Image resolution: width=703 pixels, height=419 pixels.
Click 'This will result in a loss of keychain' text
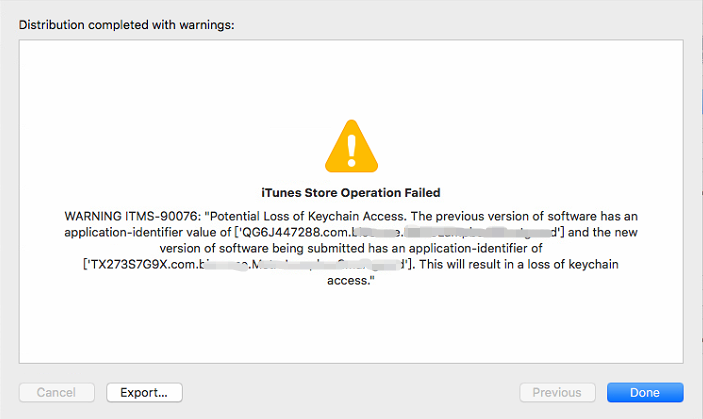519,264
